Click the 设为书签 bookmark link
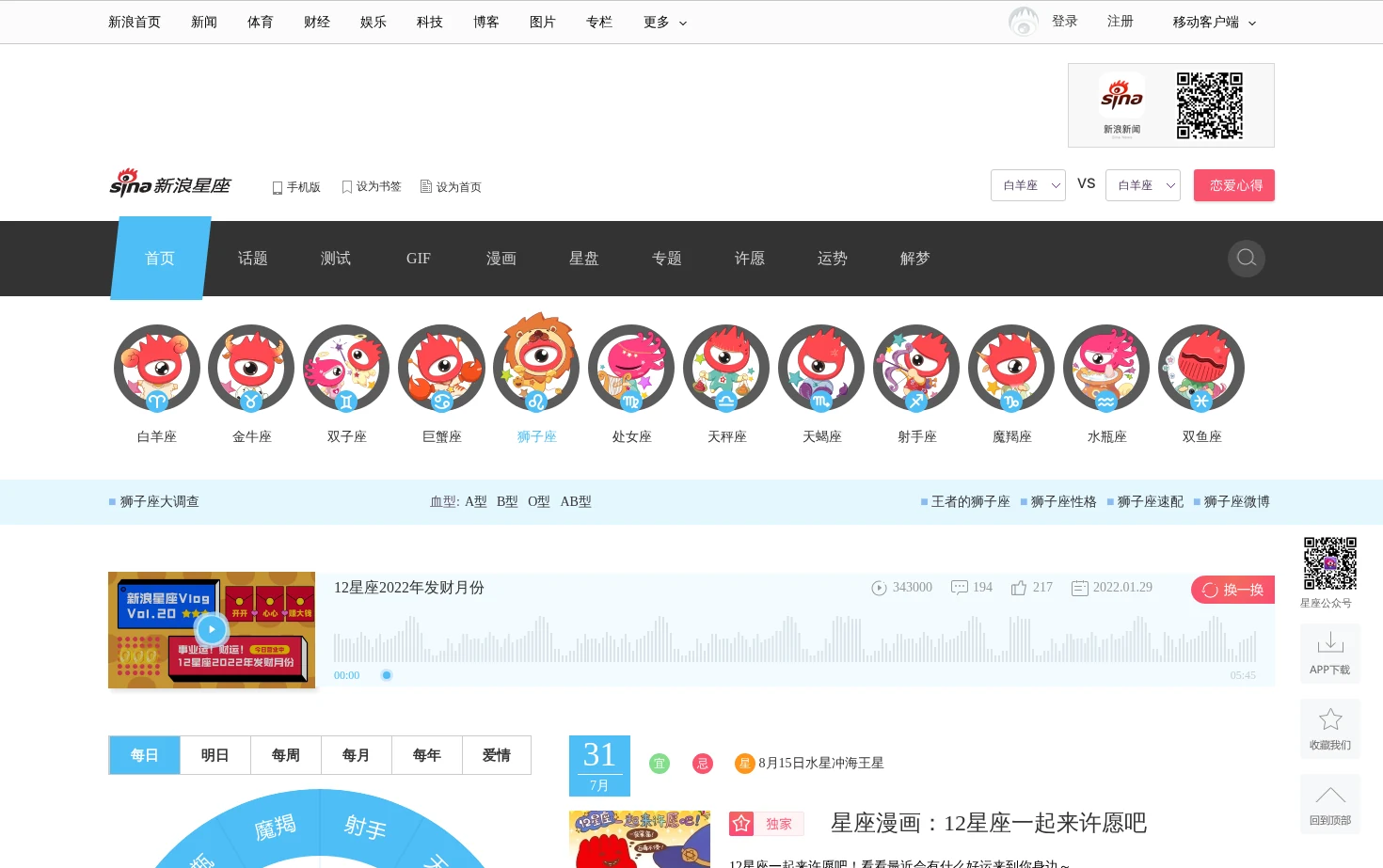1383x868 pixels. pos(372,186)
